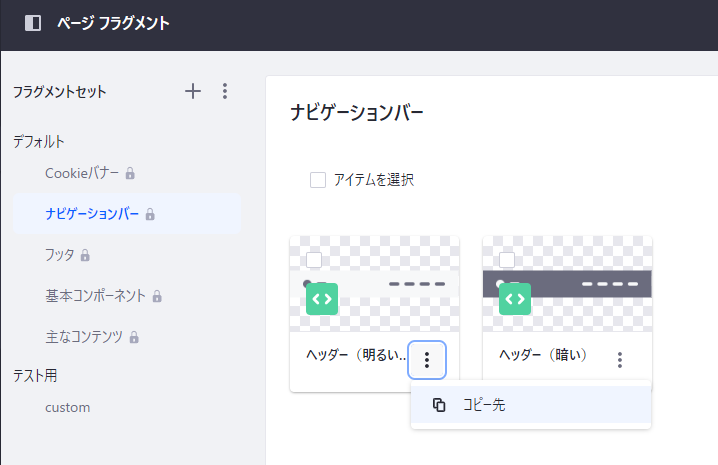The width and height of the screenshot is (718, 465).
Task: Click the green code icon on ヘッダー（明るい）card
Action: 322,299
